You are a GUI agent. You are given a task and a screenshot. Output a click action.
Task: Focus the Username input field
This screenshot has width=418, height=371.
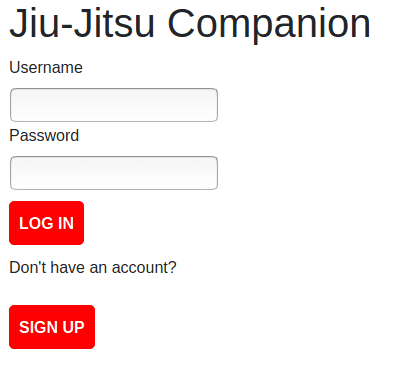click(x=114, y=105)
